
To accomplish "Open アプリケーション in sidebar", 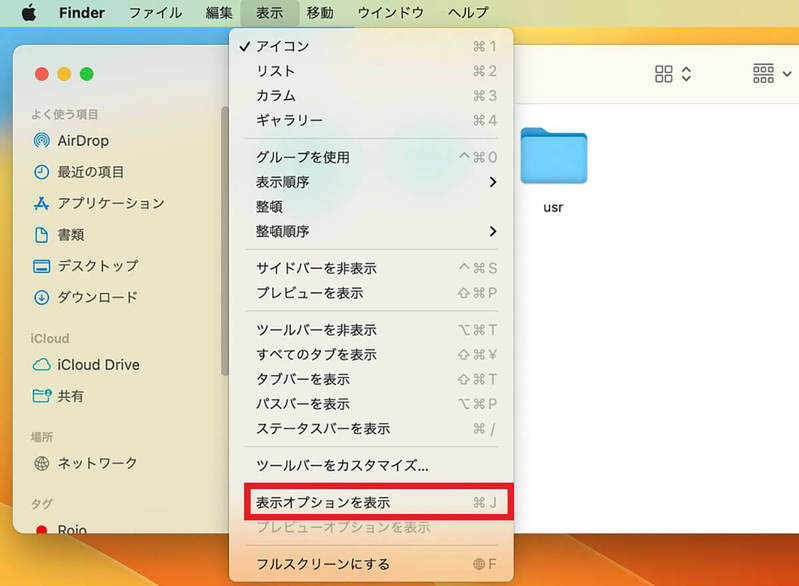I will [x=99, y=203].
